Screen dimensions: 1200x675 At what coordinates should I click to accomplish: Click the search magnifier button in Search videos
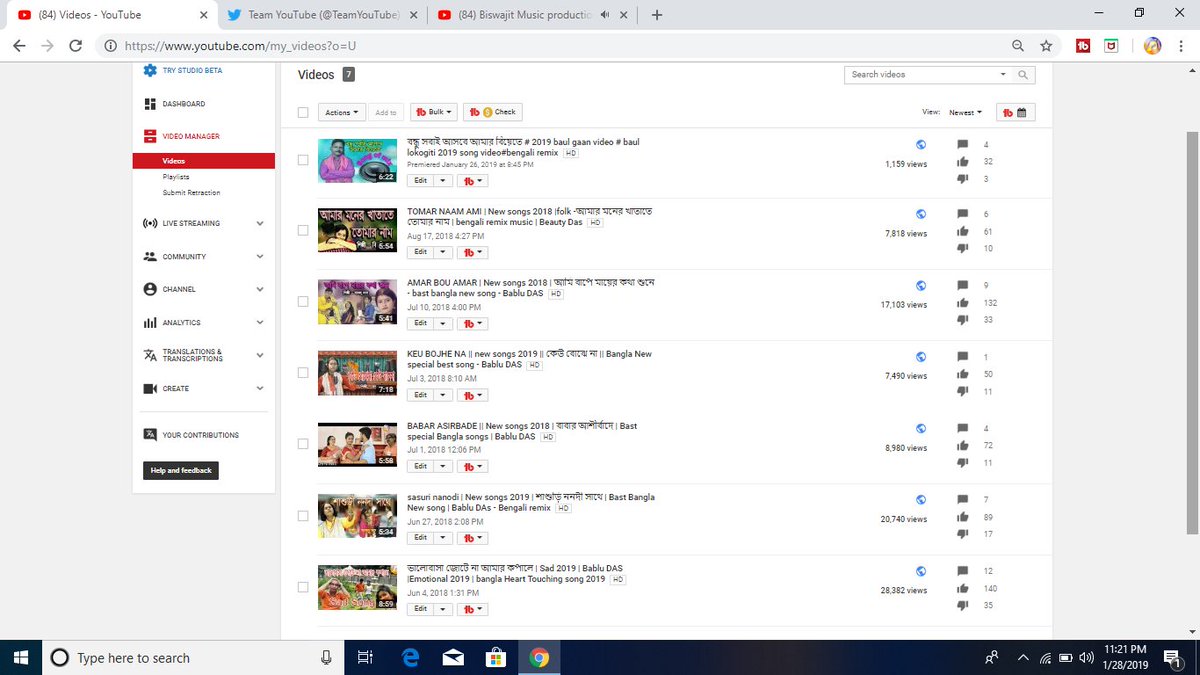[x=1022, y=74]
